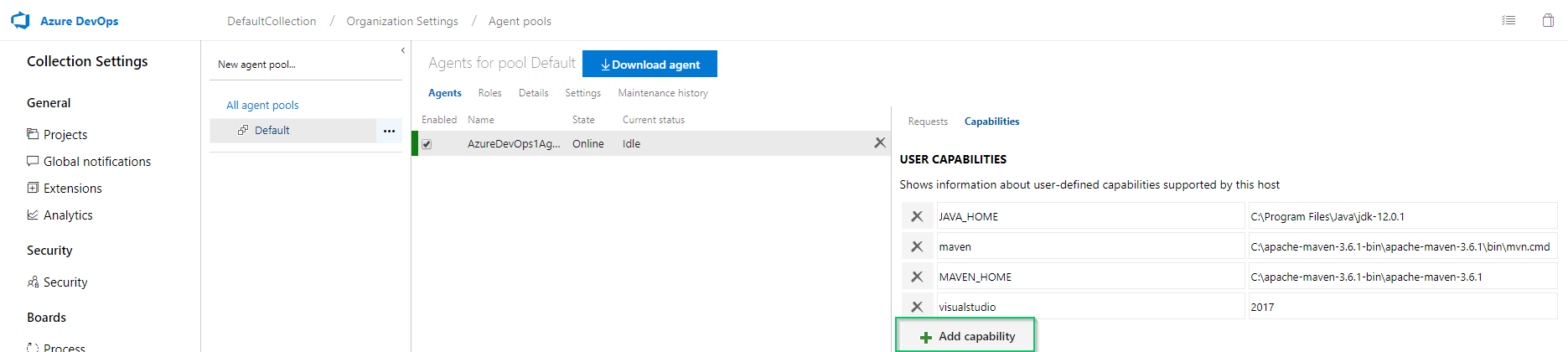This screenshot has width=1568, height=352.
Task: Edit the JAVA_HOME path value field
Action: coord(1401,216)
